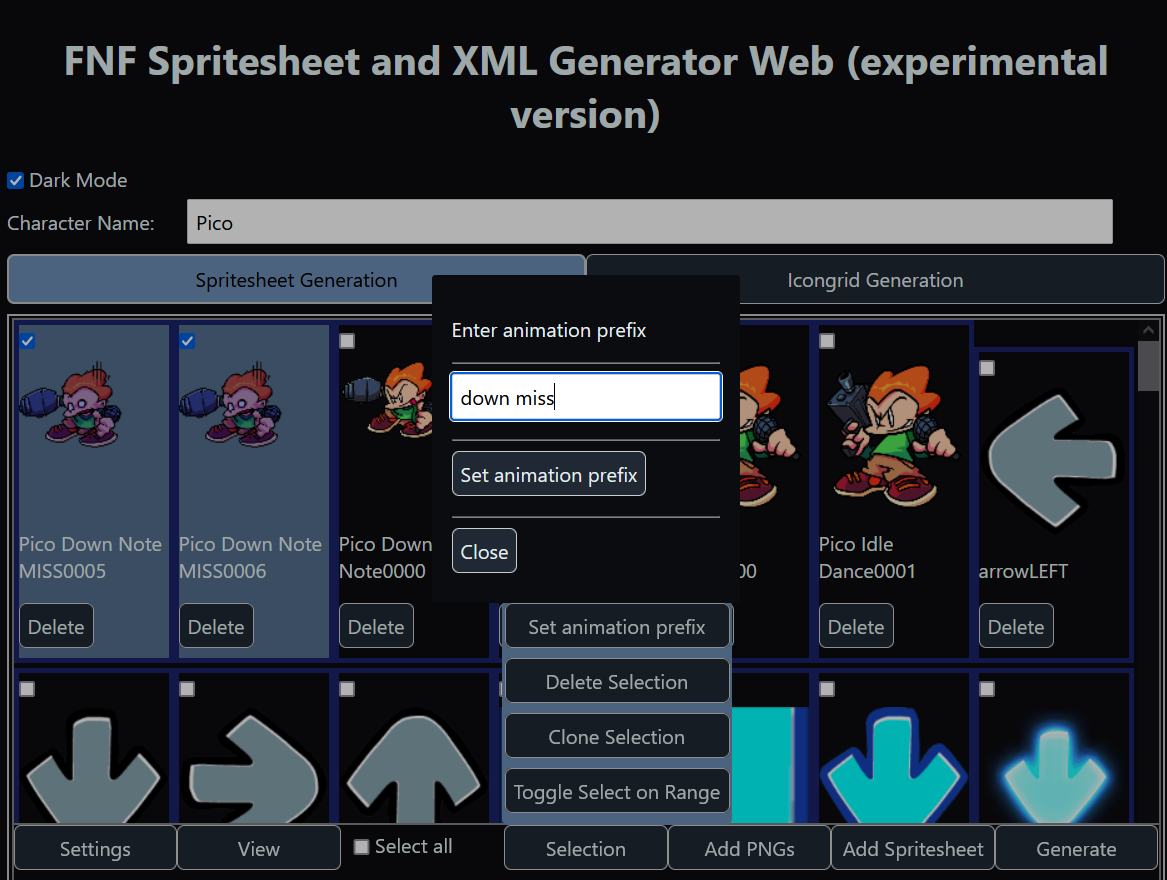
Task: Click the Add Spritesheet button
Action: click(x=913, y=848)
